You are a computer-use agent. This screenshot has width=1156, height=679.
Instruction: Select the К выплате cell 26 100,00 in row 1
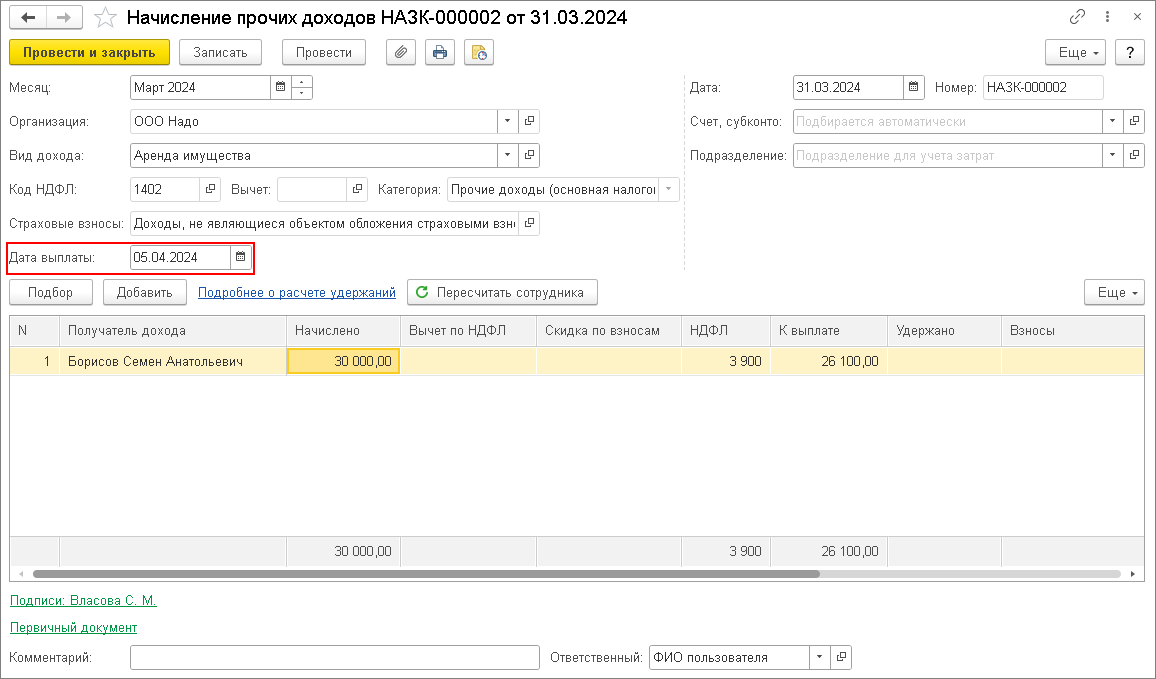pyautogui.click(x=829, y=361)
